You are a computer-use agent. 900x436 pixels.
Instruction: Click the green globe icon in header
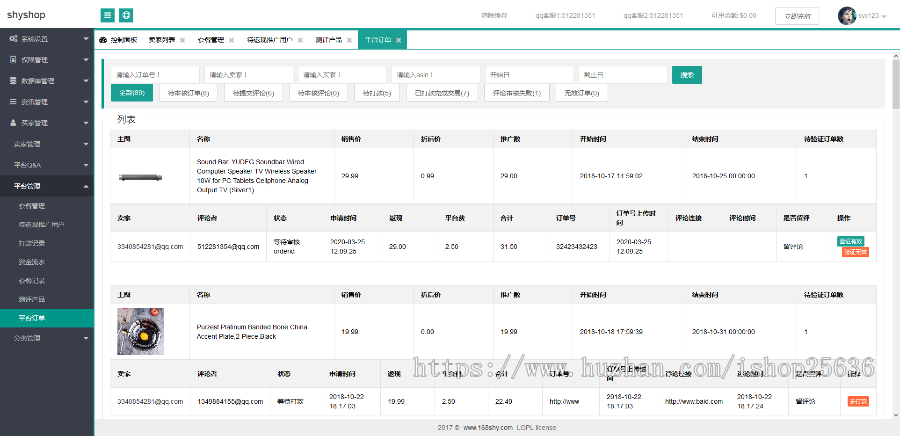pyautogui.click(x=126, y=15)
